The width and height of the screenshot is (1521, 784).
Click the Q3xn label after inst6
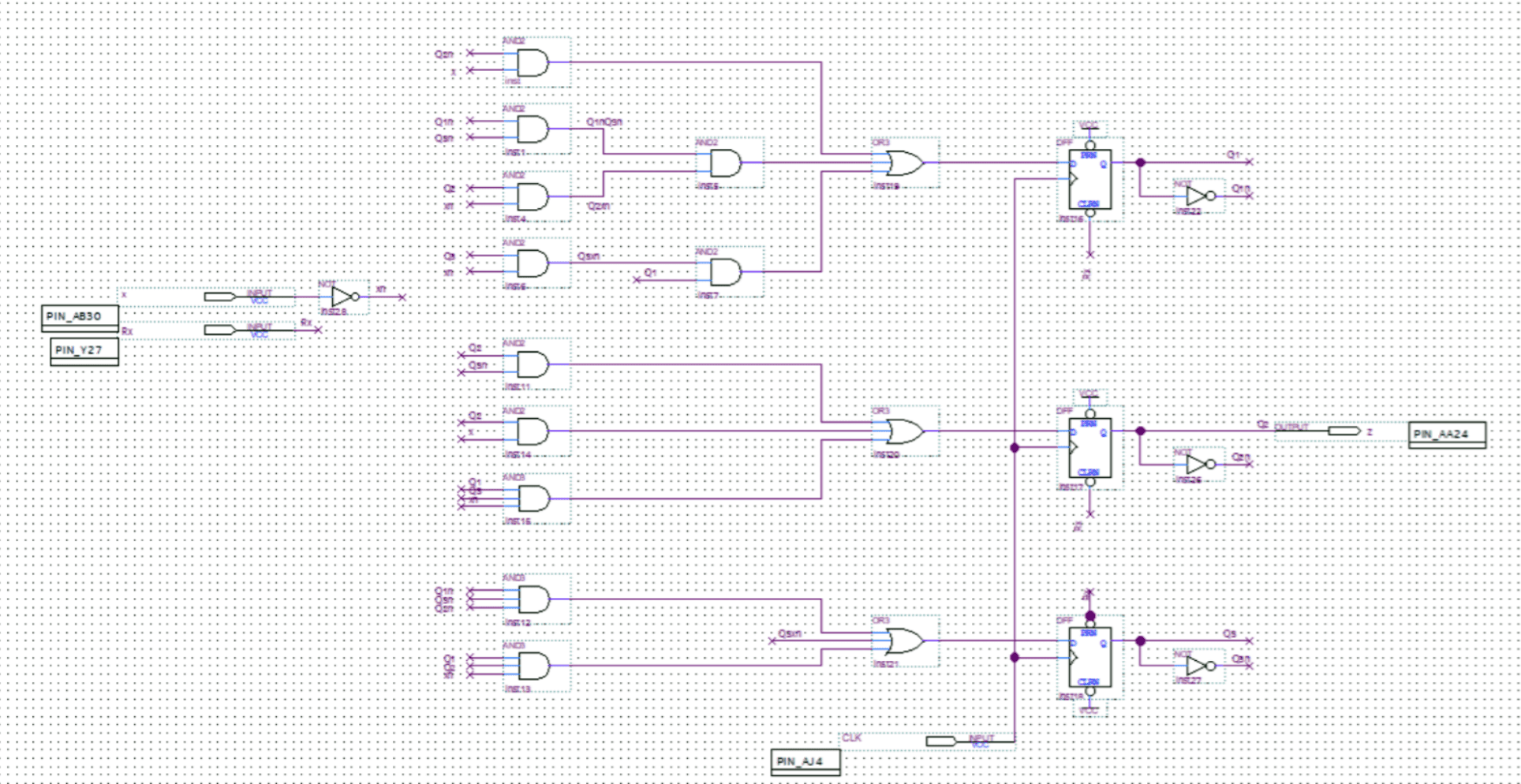pyautogui.click(x=589, y=256)
